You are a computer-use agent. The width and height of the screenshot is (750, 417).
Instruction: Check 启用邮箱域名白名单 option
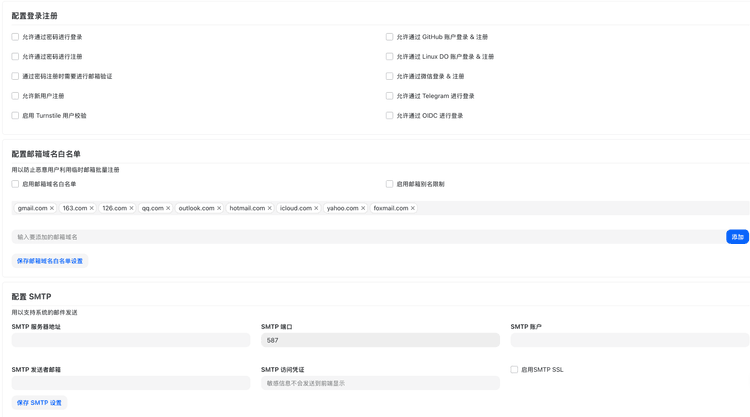(x=15, y=184)
